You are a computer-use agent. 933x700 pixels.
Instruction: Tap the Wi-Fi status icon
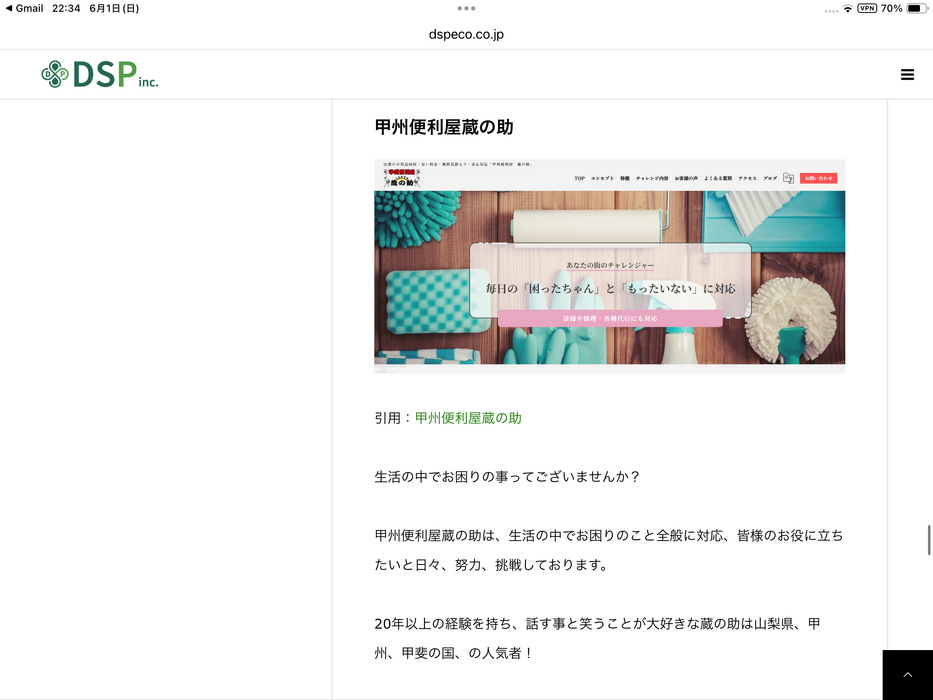pyautogui.click(x=847, y=8)
